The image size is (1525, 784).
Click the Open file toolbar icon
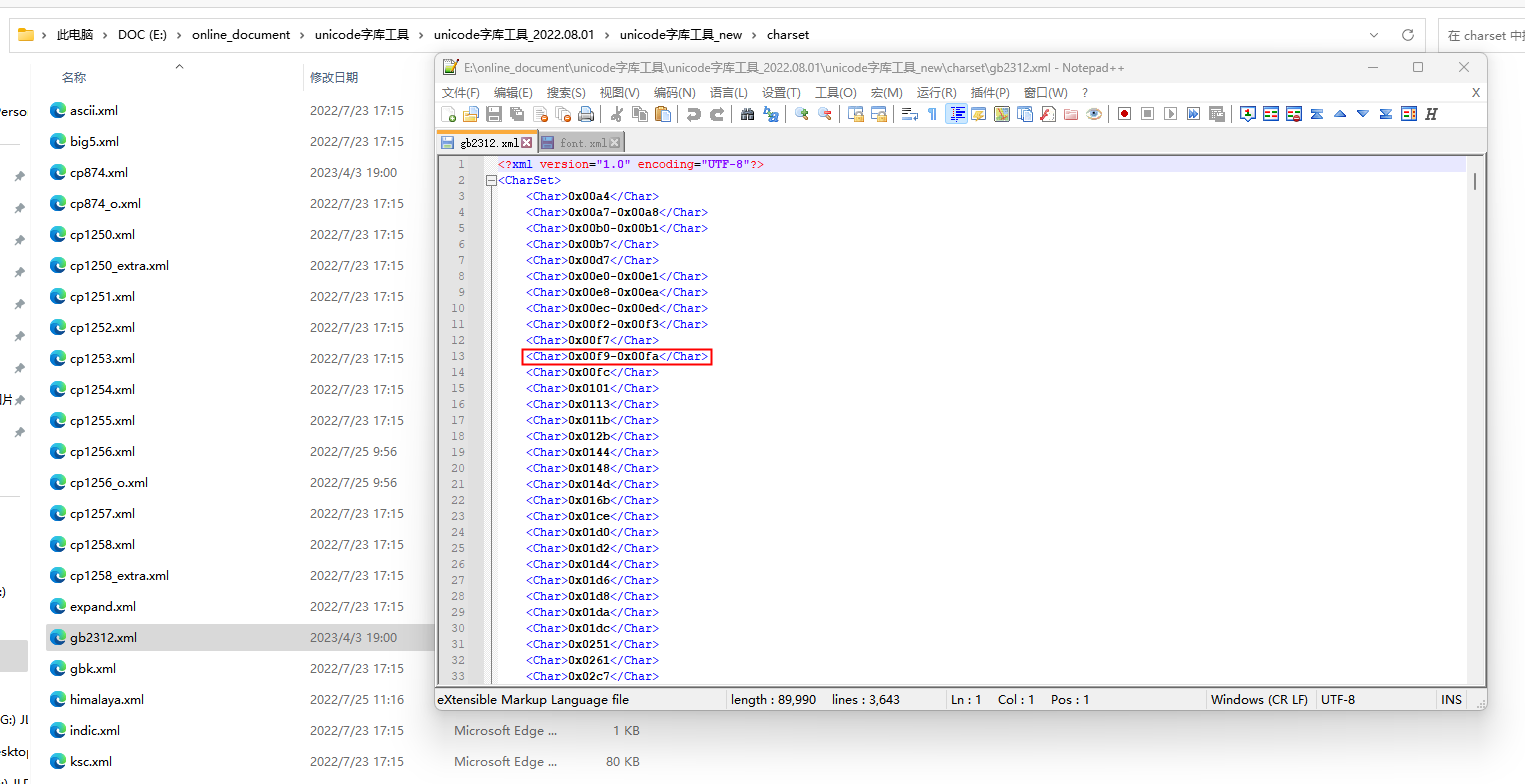(x=470, y=114)
